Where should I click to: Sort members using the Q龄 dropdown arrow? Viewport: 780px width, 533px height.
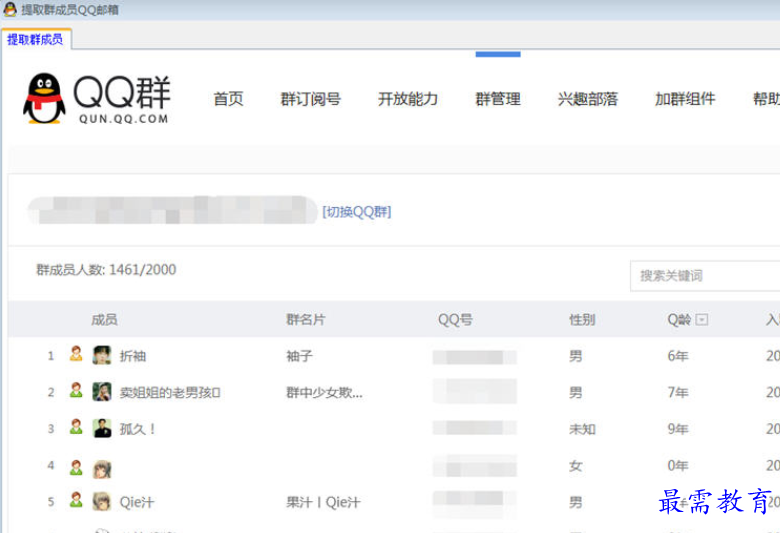(701, 320)
